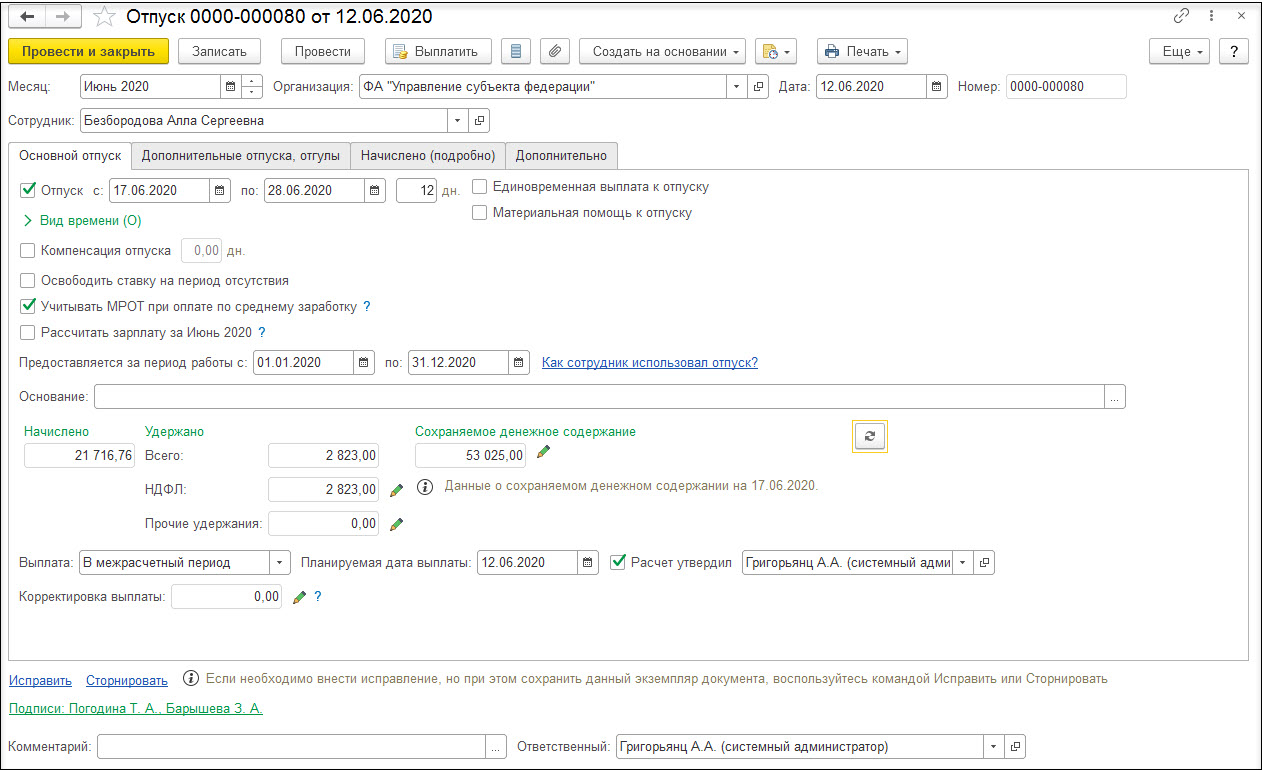Open the three-dots window menu
This screenshot has height=770, width=1262.
click(x=1212, y=16)
